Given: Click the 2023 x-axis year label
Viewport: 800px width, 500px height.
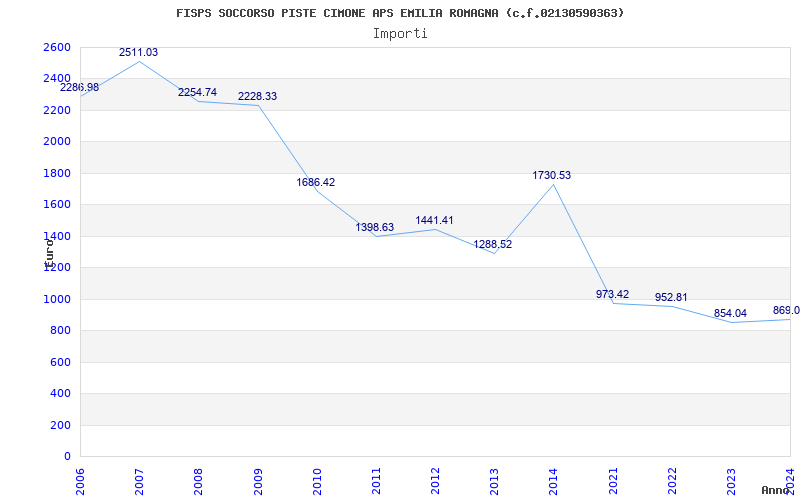Looking at the screenshot, I should point(731,481).
